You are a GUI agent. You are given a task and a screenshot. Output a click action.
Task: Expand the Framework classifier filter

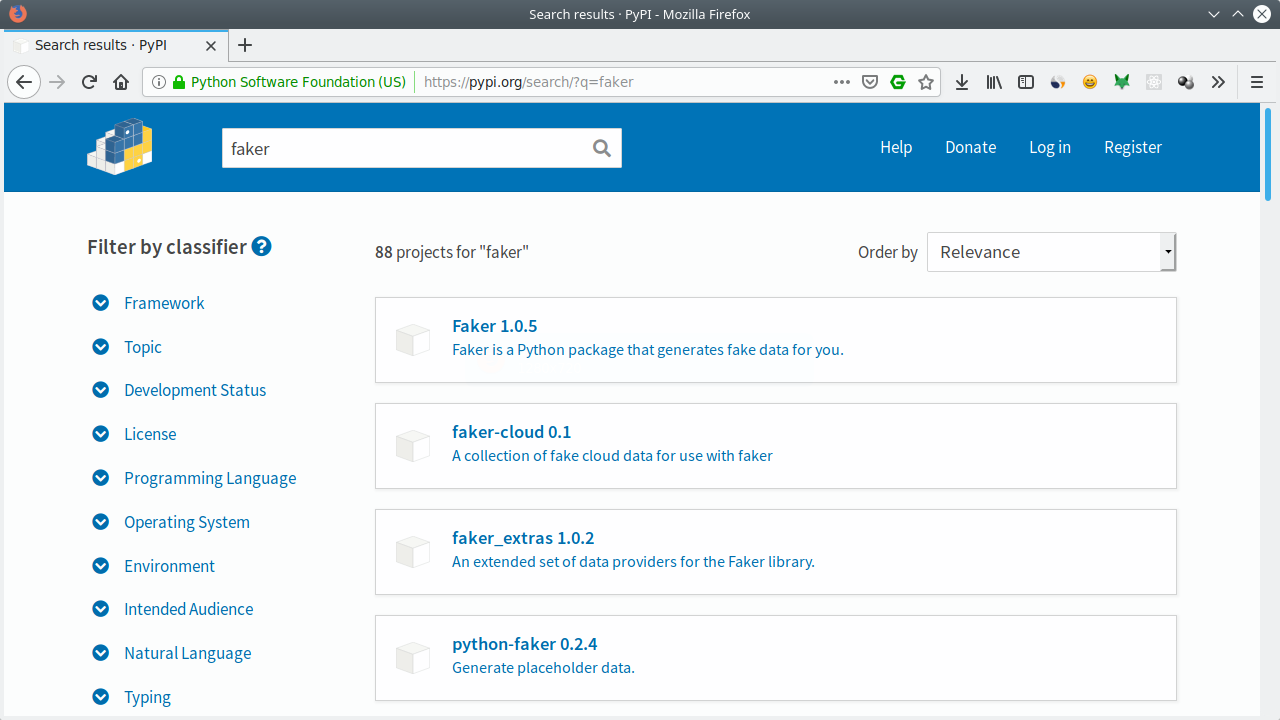coord(164,303)
